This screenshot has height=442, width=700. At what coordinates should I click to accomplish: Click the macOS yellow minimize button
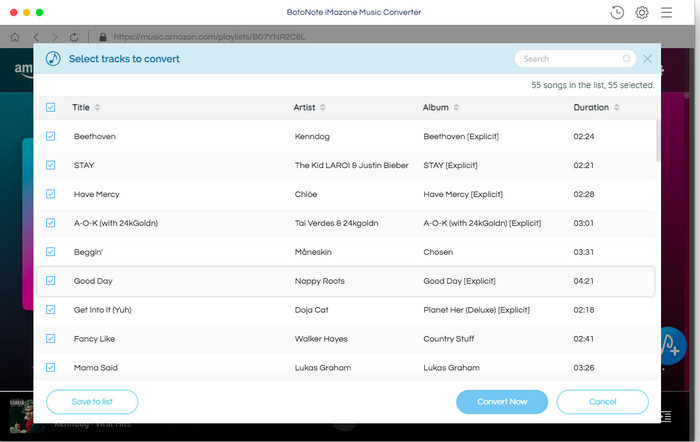click(x=26, y=13)
